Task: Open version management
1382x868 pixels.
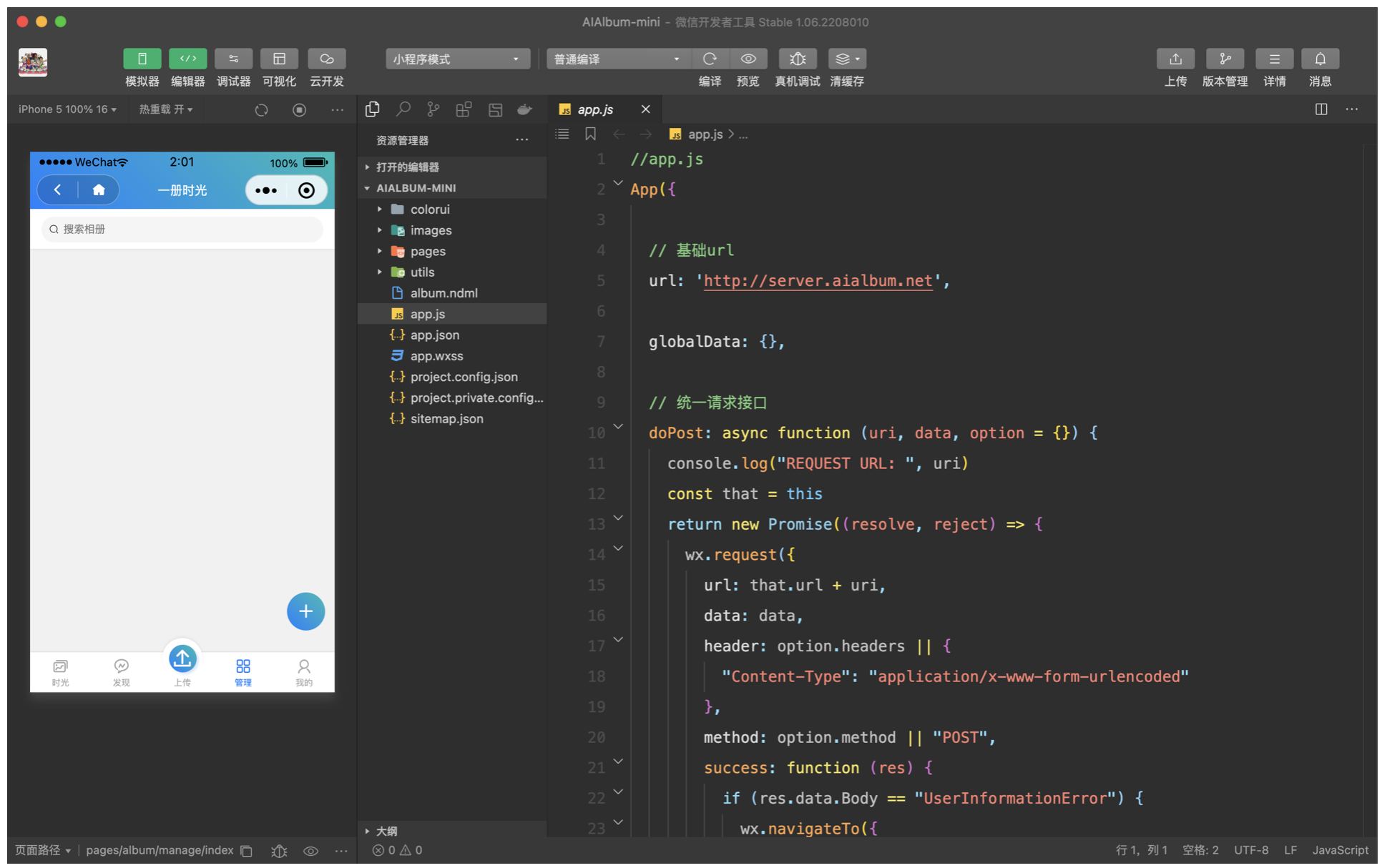Action: [1225, 59]
